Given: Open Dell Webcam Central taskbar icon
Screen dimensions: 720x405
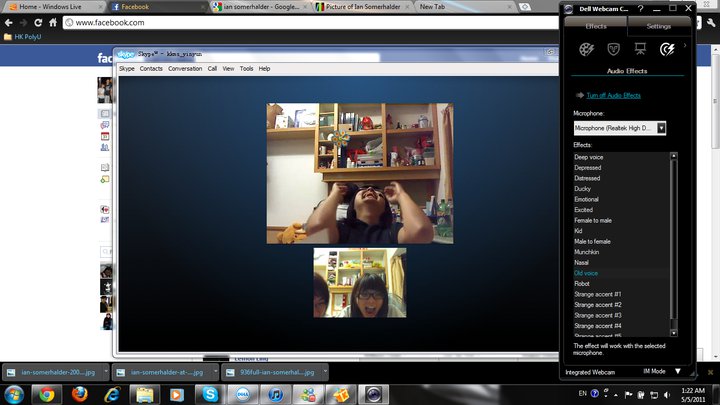Looking at the screenshot, I should (373, 394).
